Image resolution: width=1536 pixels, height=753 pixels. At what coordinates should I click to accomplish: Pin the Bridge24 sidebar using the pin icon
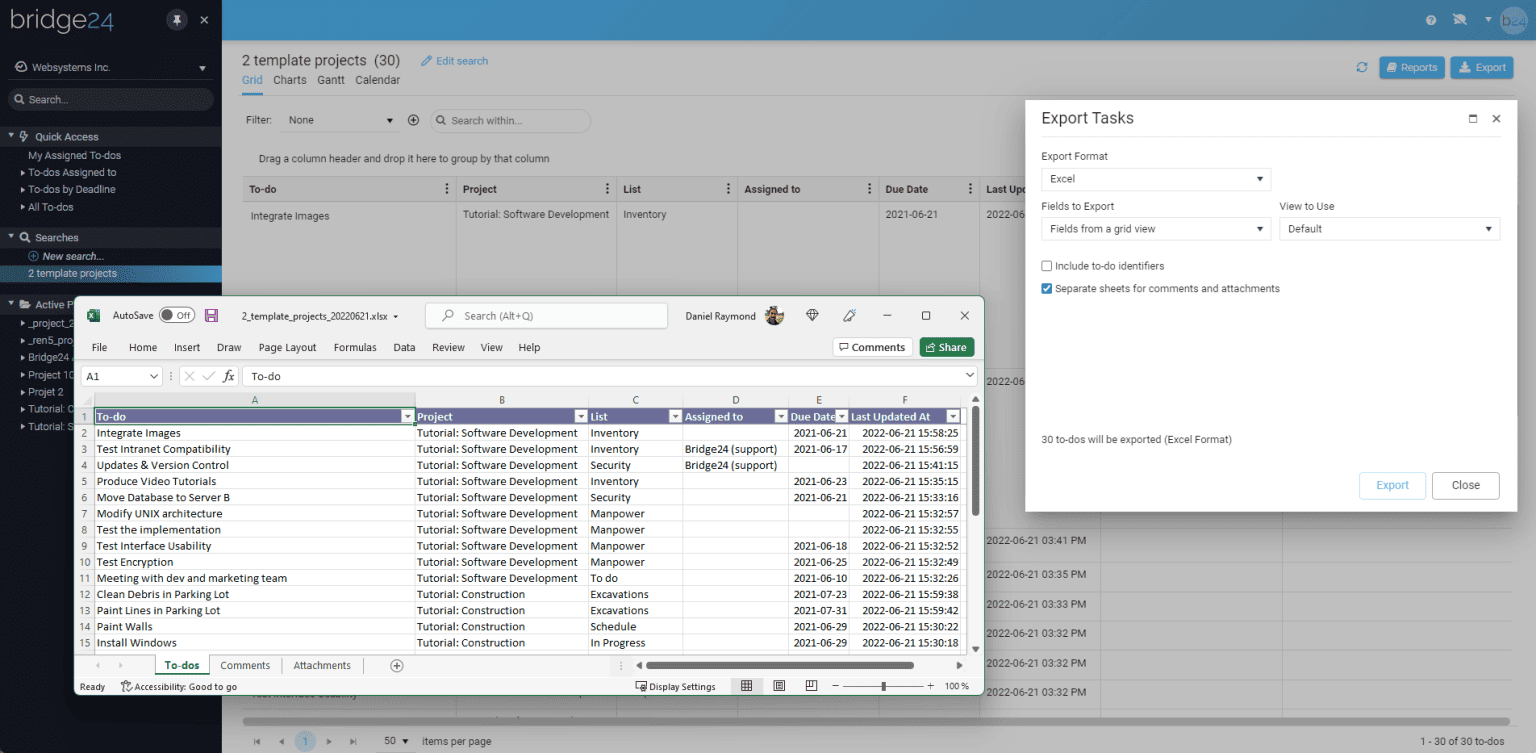click(x=177, y=19)
